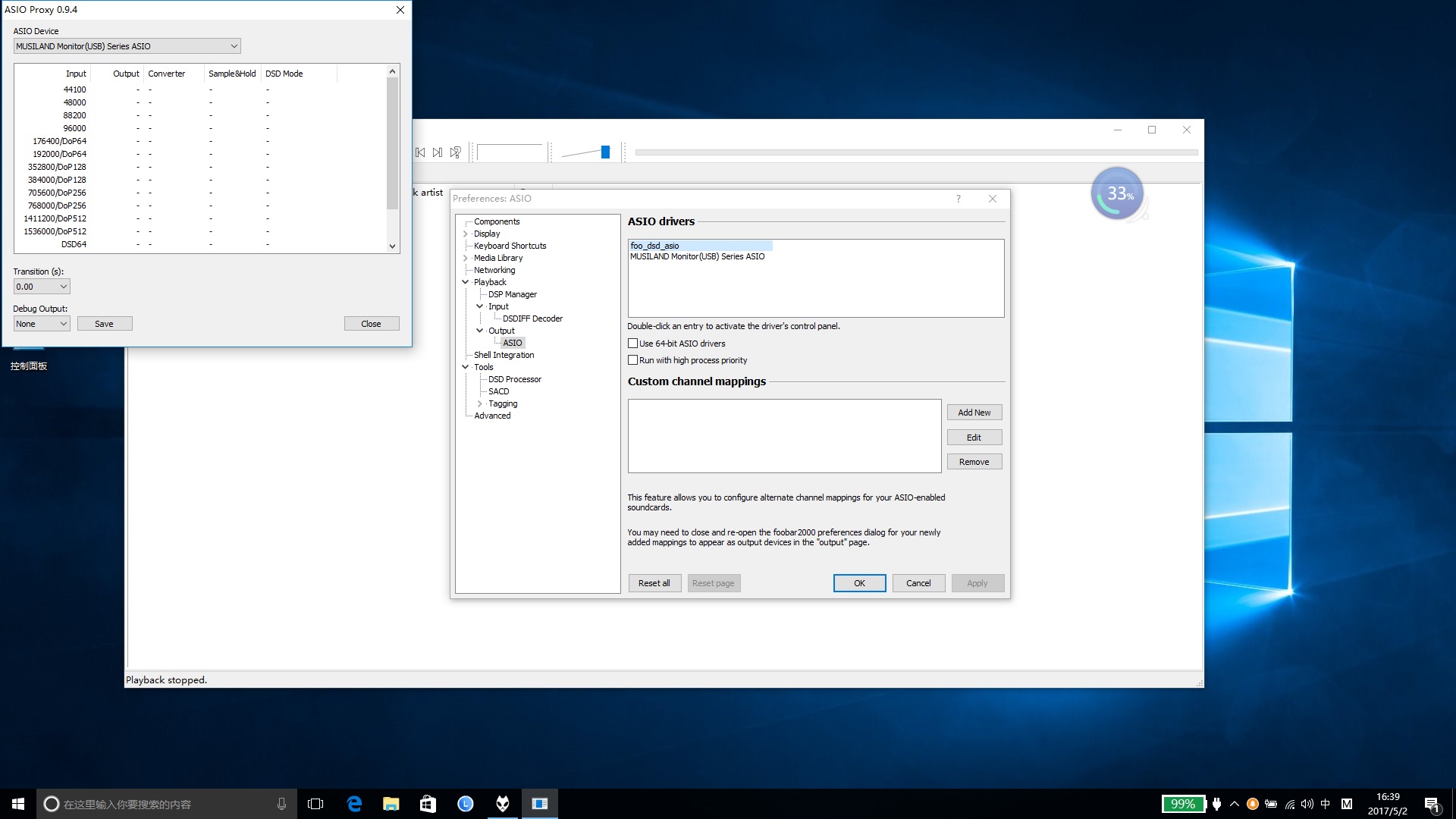Collapse the Playback tree node

(466, 282)
